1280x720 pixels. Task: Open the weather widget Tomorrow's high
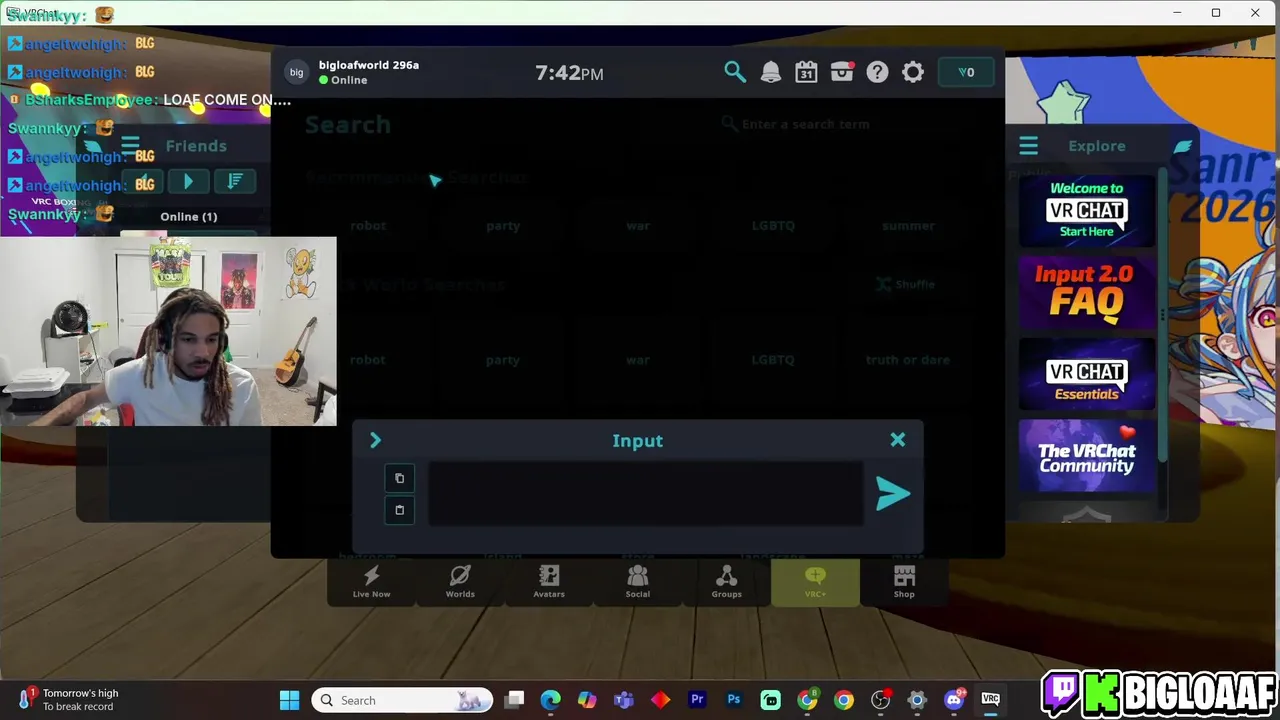[68, 699]
